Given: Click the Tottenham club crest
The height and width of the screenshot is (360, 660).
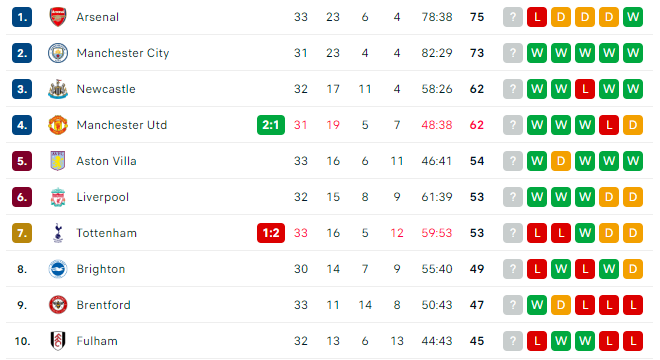Looking at the screenshot, I should point(58,233).
